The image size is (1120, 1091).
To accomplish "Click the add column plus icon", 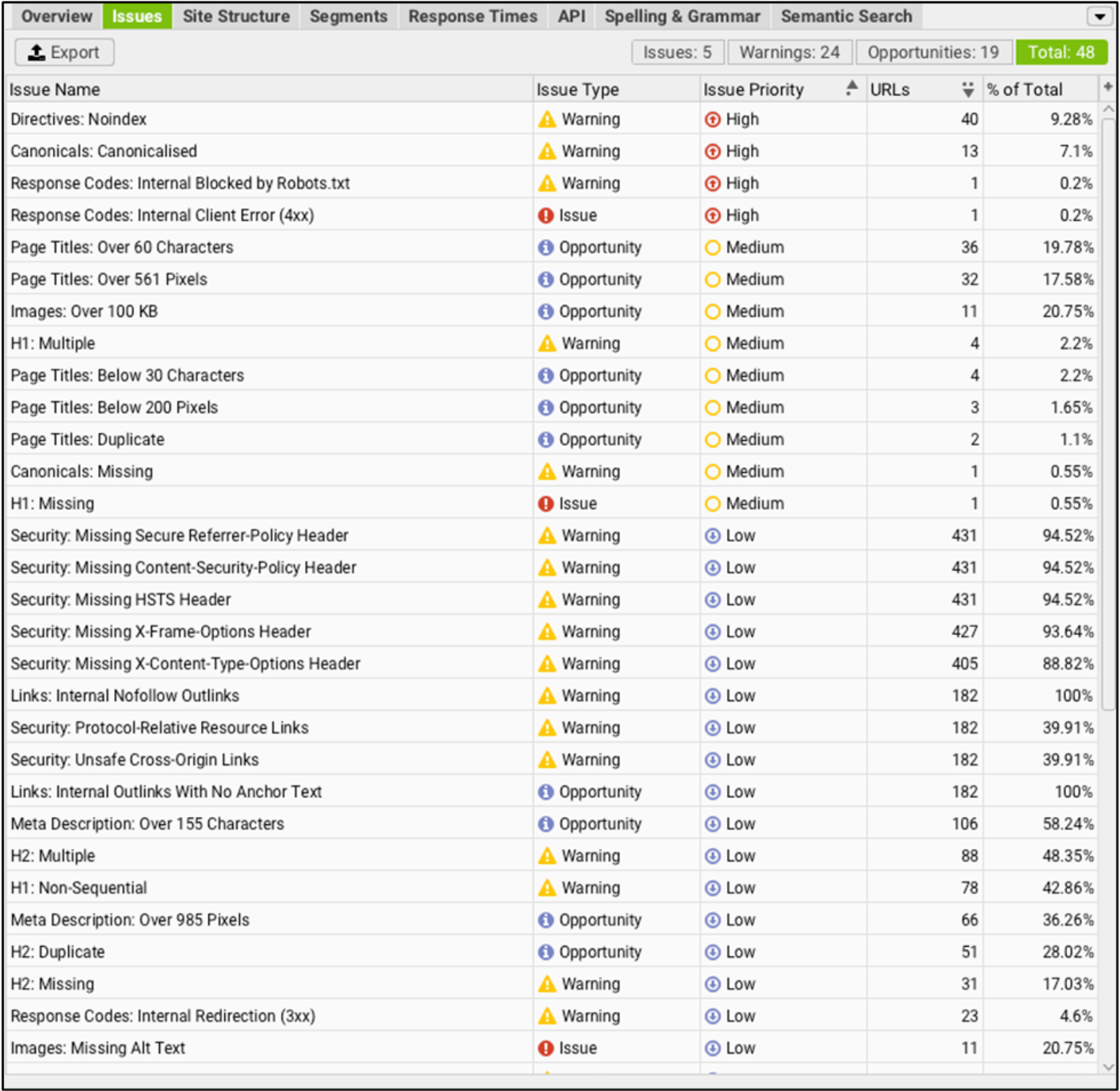I will [1108, 86].
